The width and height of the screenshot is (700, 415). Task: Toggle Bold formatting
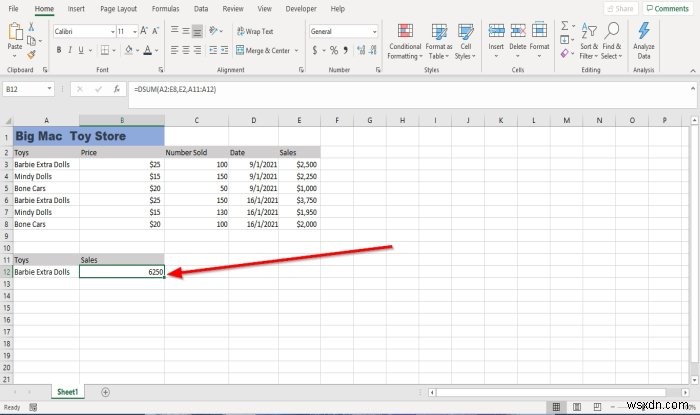click(x=59, y=50)
